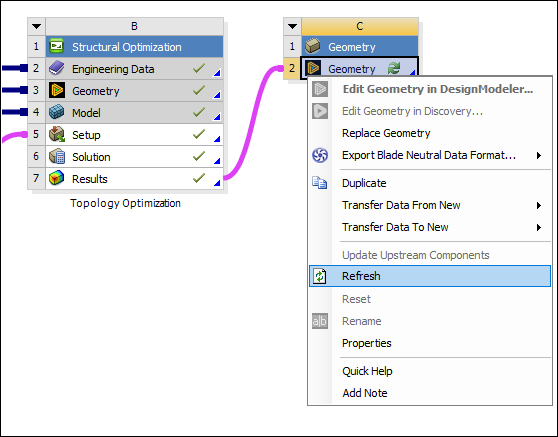The image size is (558, 437).
Task: Click the Geometry title cell in system C
Action: (x=360, y=46)
